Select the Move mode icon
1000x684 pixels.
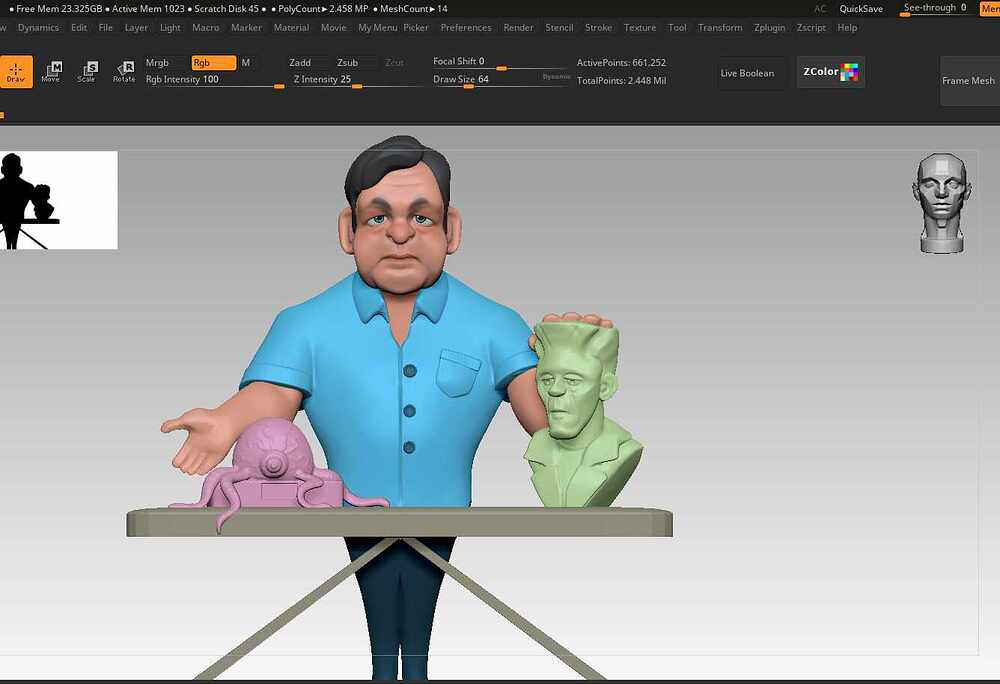pyautogui.click(x=51, y=71)
